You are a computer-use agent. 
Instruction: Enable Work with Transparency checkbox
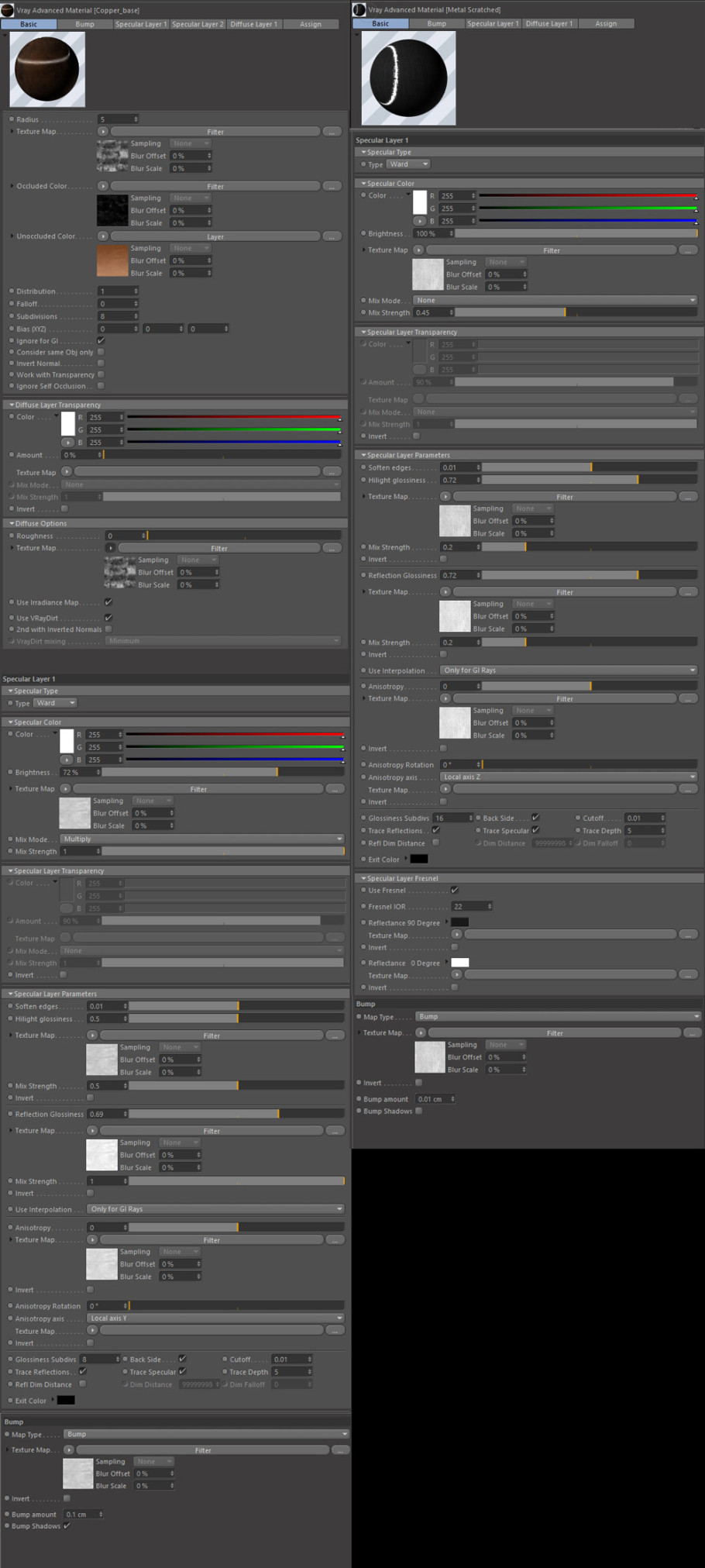pos(101,374)
